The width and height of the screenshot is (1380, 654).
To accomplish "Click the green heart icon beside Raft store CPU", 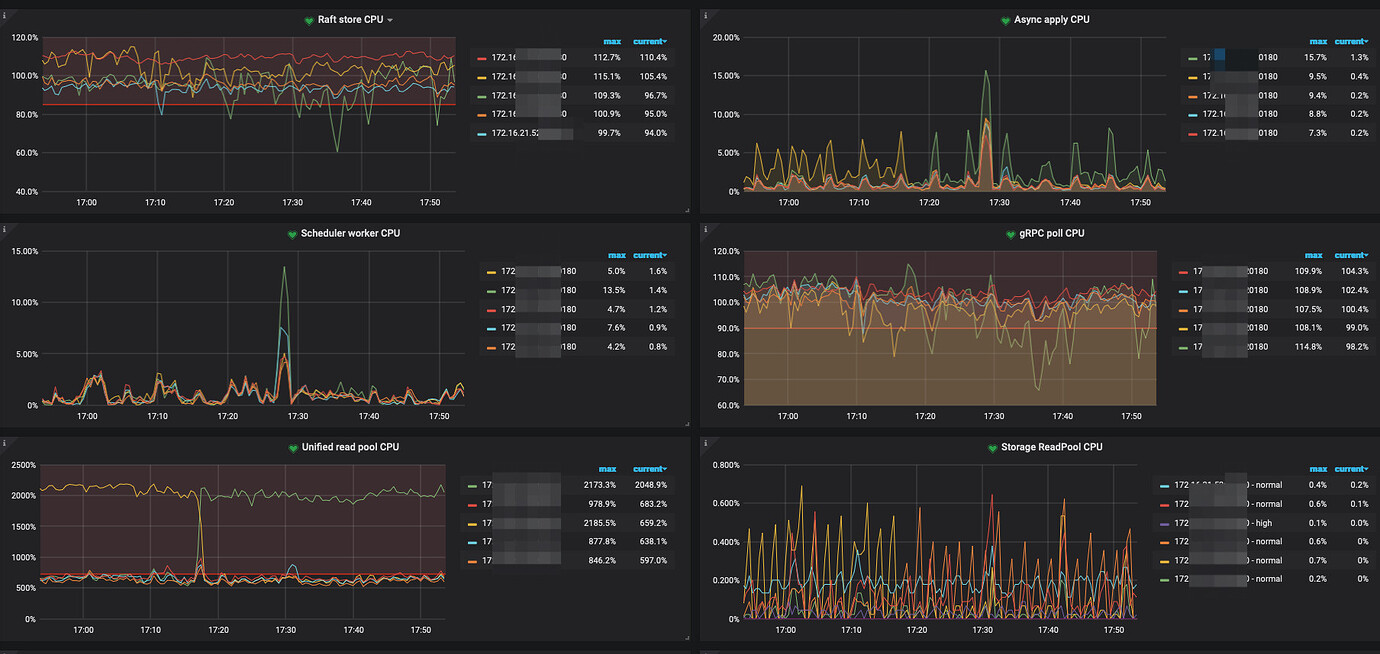I will point(308,19).
